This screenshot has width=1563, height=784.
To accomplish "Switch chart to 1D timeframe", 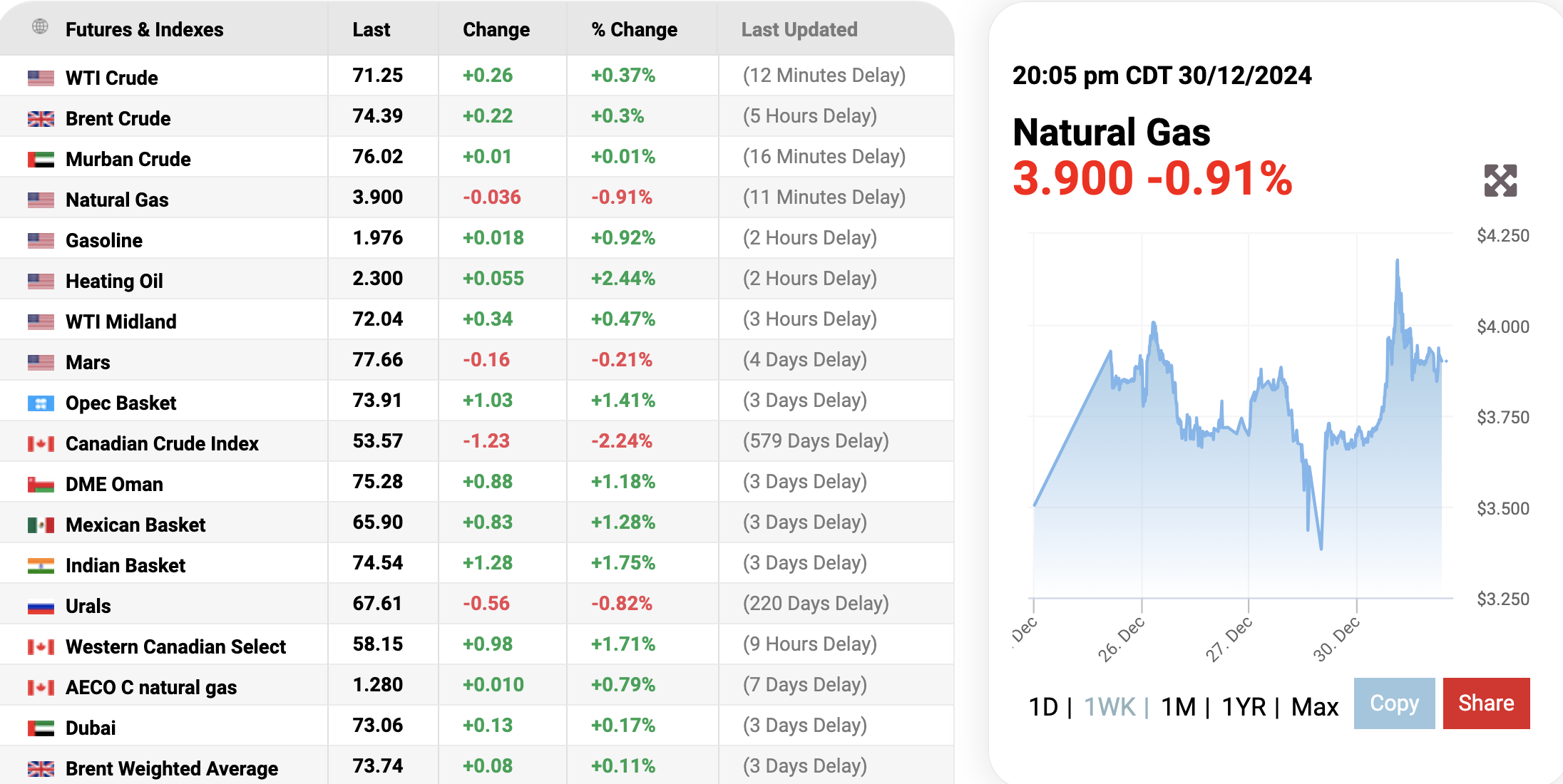I will tap(1043, 706).
